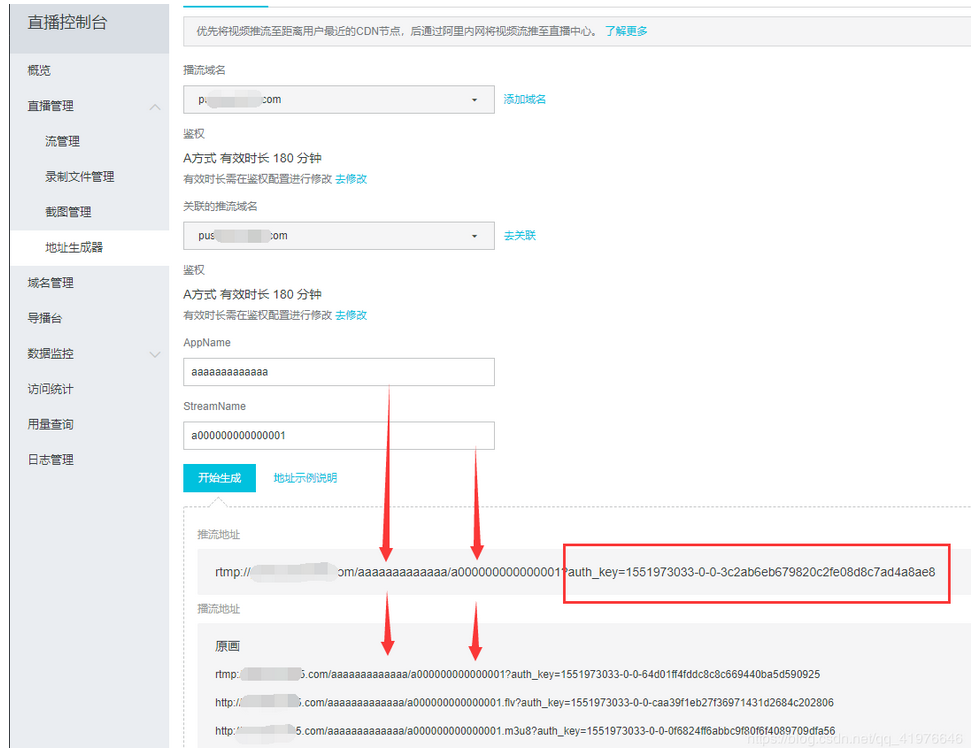Open 访问统计 page
Screen dimensions: 977x748
50,389
